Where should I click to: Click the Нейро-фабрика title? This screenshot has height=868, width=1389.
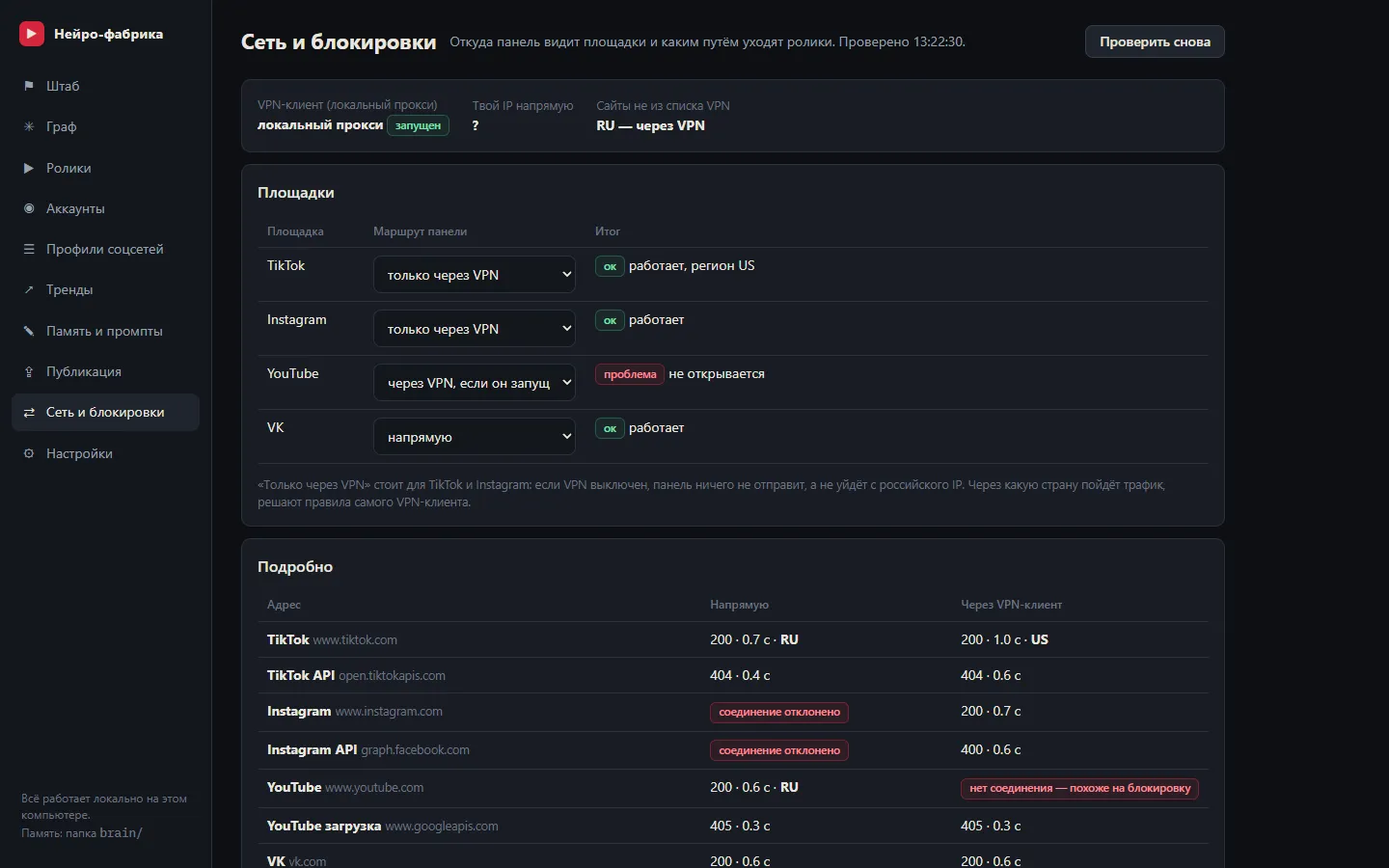coord(108,34)
